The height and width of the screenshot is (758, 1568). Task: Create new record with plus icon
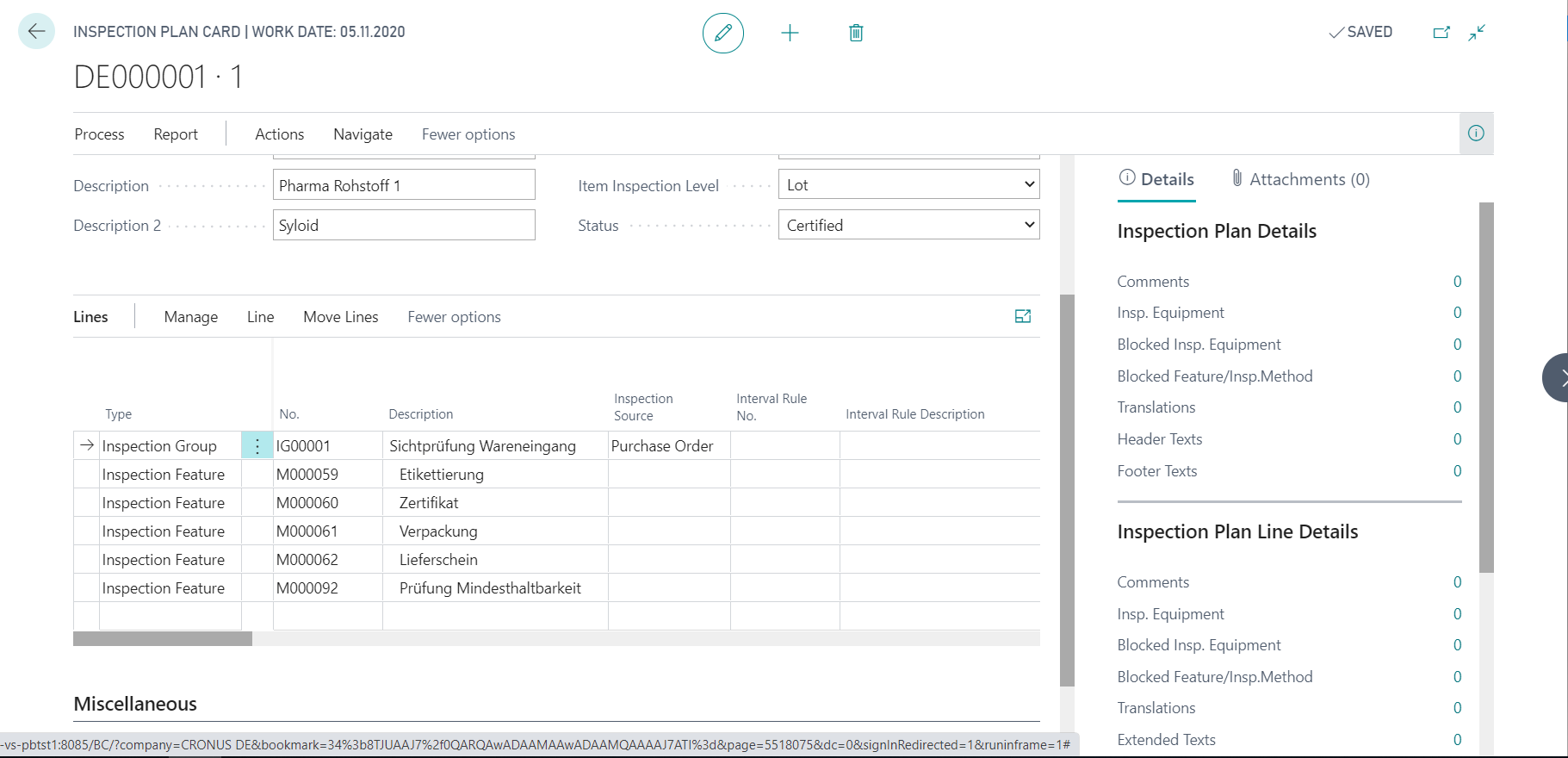click(x=790, y=33)
